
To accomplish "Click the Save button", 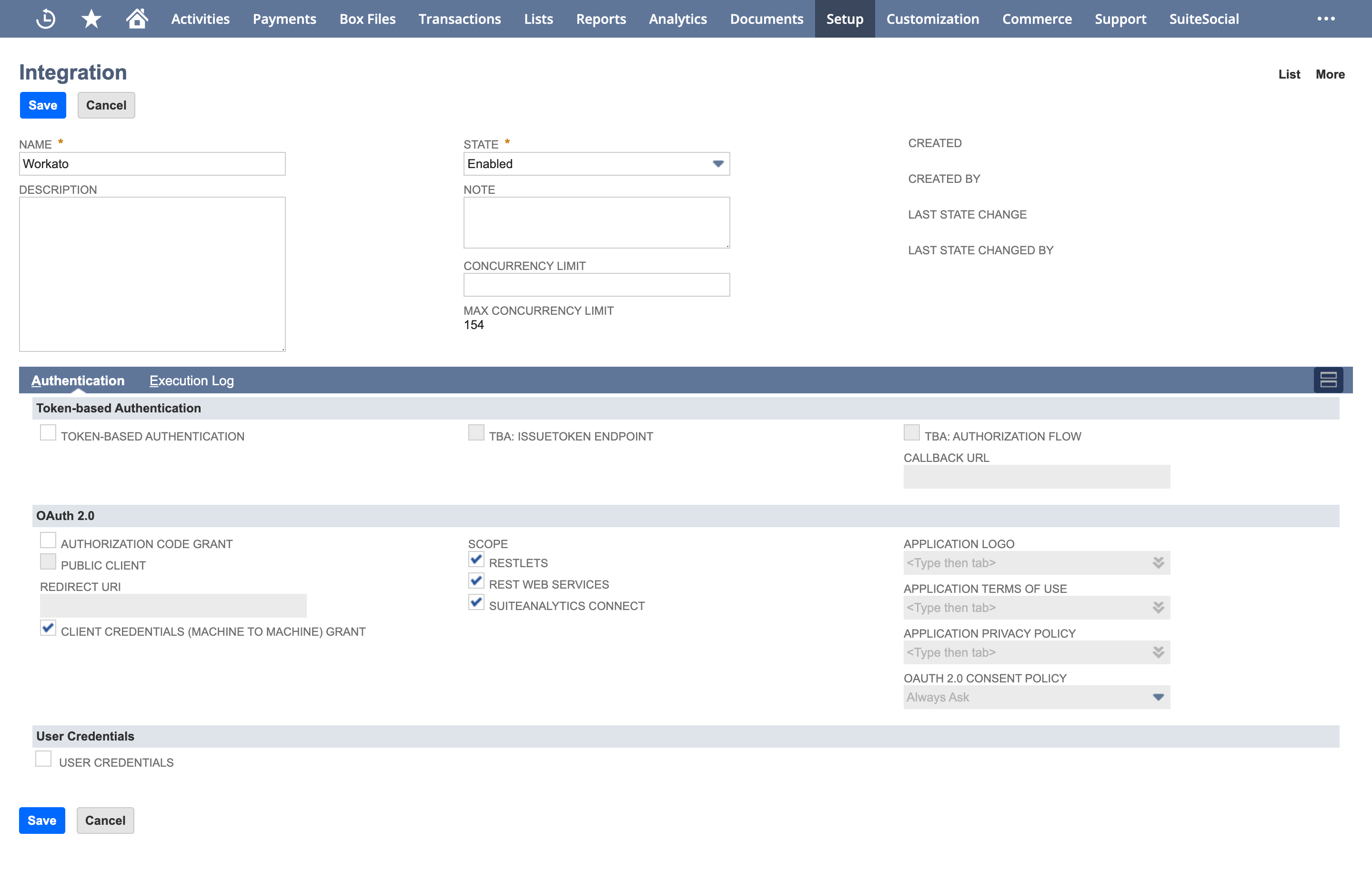I will [x=43, y=105].
